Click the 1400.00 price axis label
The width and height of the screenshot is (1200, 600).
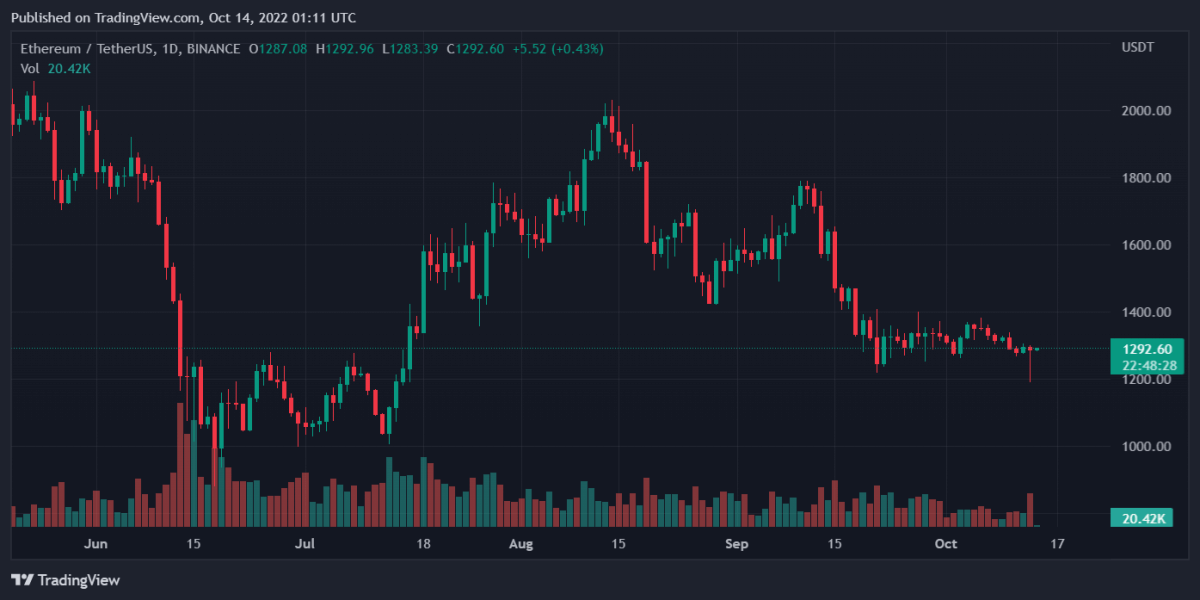[x=1145, y=312]
